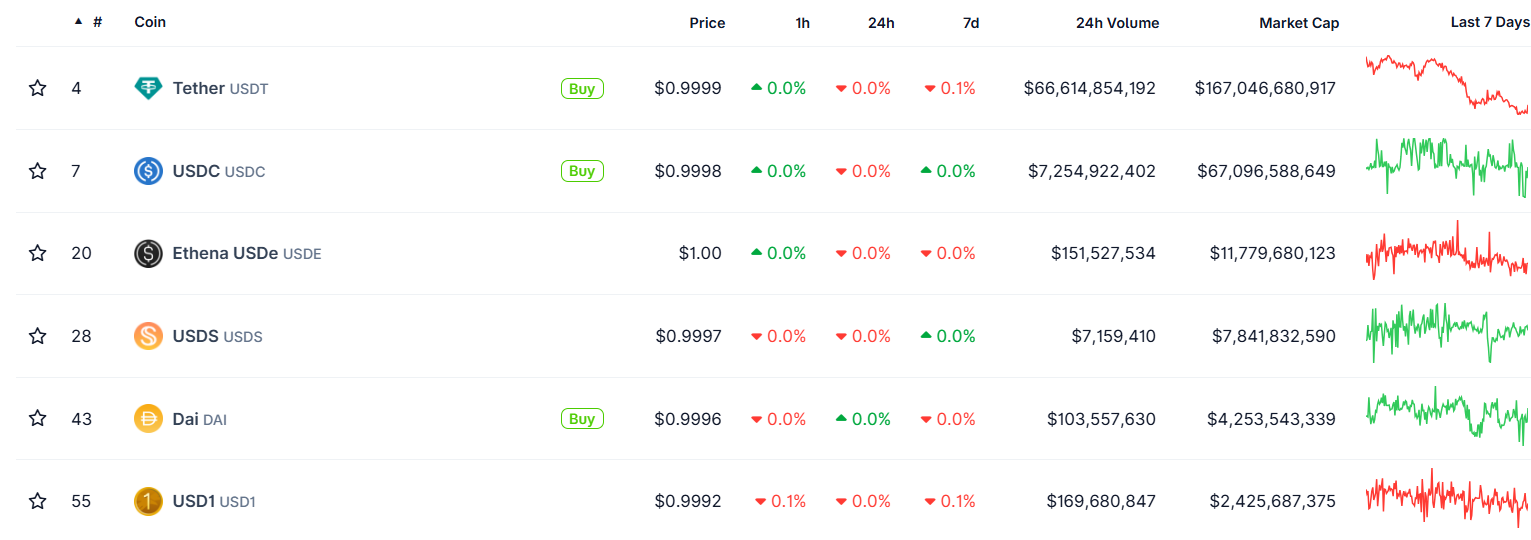Click the Ethena USDe coin logo
Image resolution: width=1531 pixels, height=540 pixels.
[148, 254]
